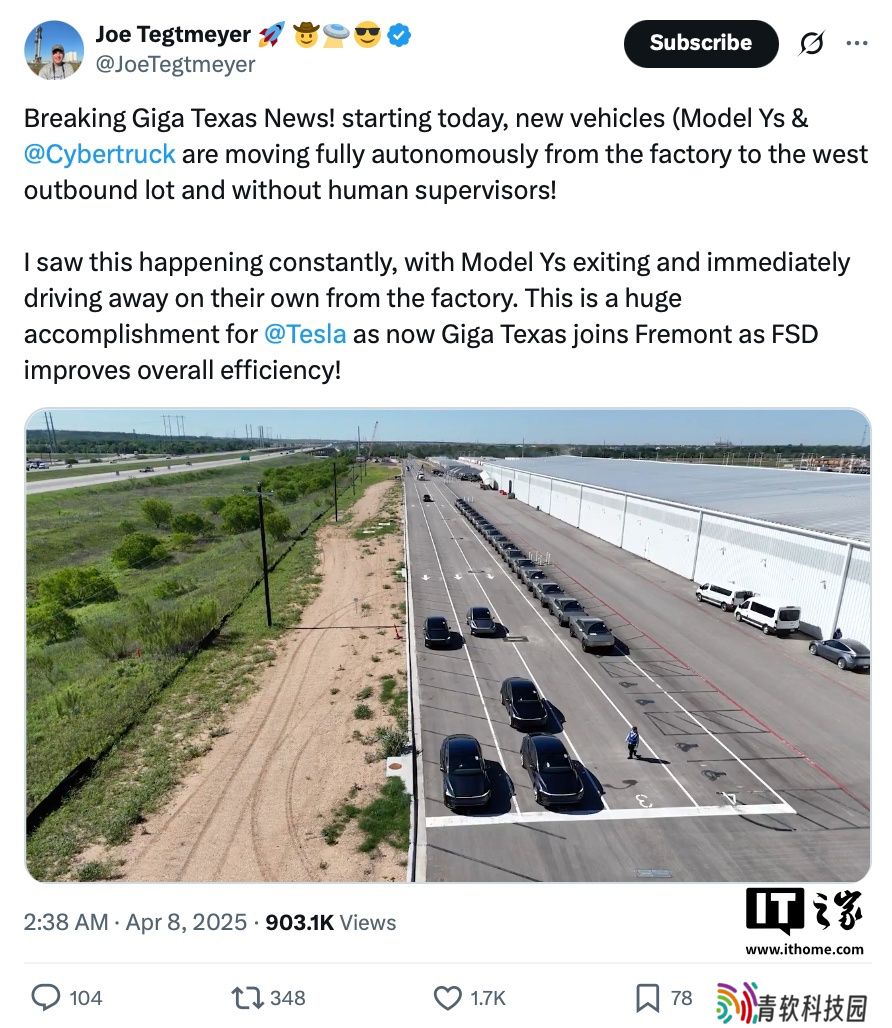Click the @JoeTegtmeyer handle
Viewport: 892px width, 1028px height.
tap(175, 64)
